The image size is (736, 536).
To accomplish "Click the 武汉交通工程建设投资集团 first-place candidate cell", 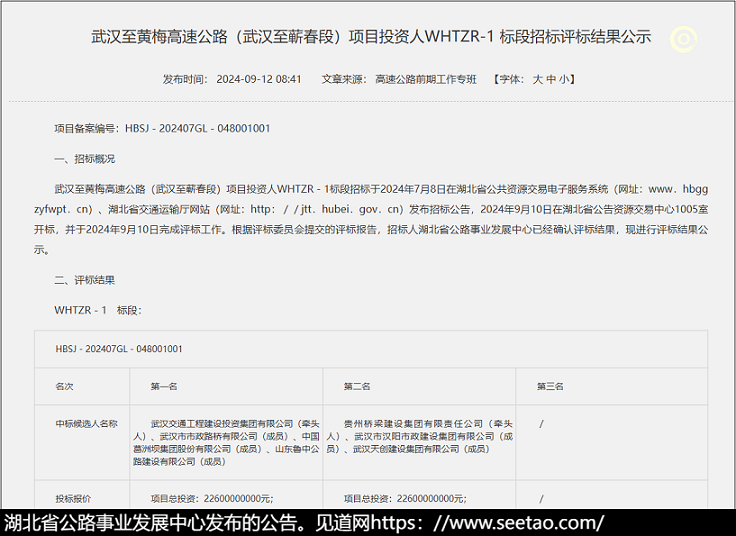I will [x=226, y=442].
